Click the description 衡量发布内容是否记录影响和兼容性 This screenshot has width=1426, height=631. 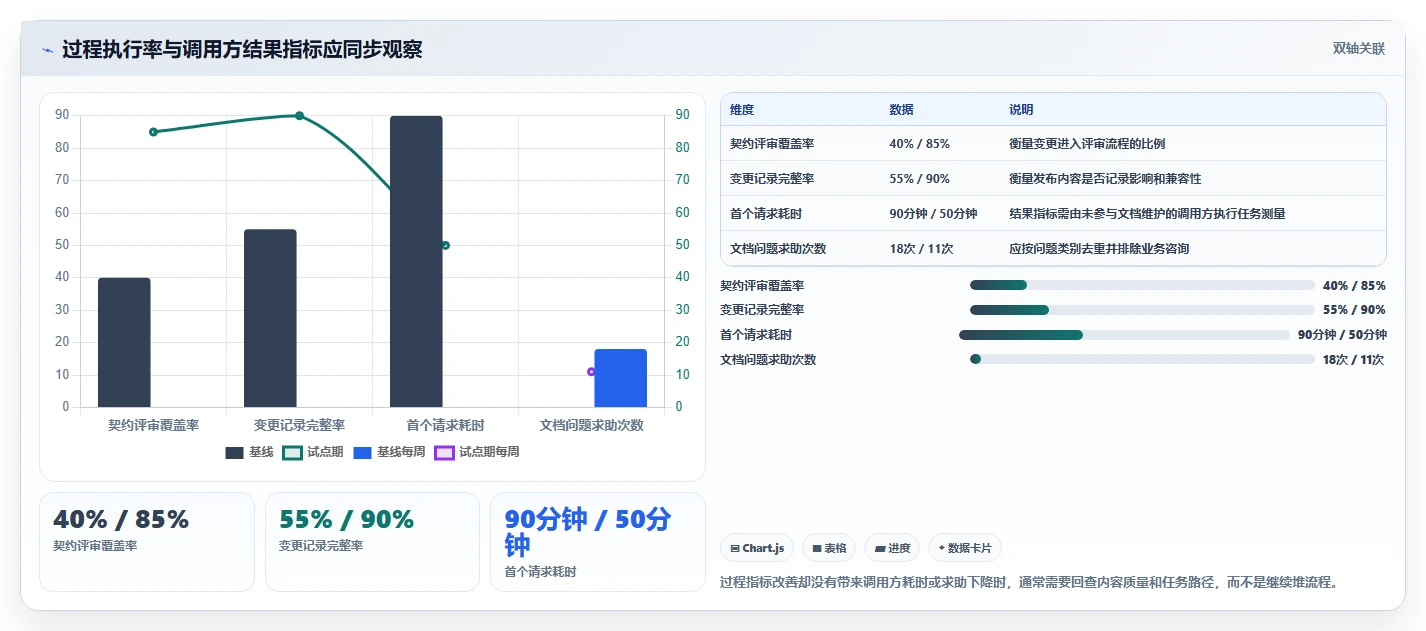pyautogui.click(x=1105, y=179)
